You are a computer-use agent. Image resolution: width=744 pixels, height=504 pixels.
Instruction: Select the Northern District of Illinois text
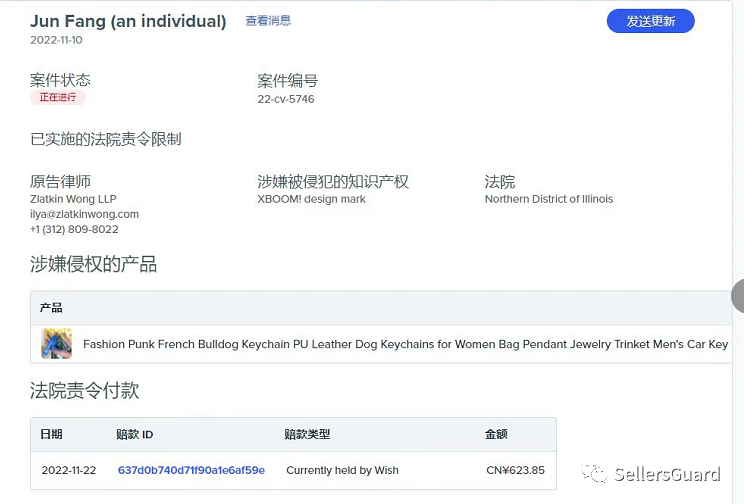click(549, 199)
